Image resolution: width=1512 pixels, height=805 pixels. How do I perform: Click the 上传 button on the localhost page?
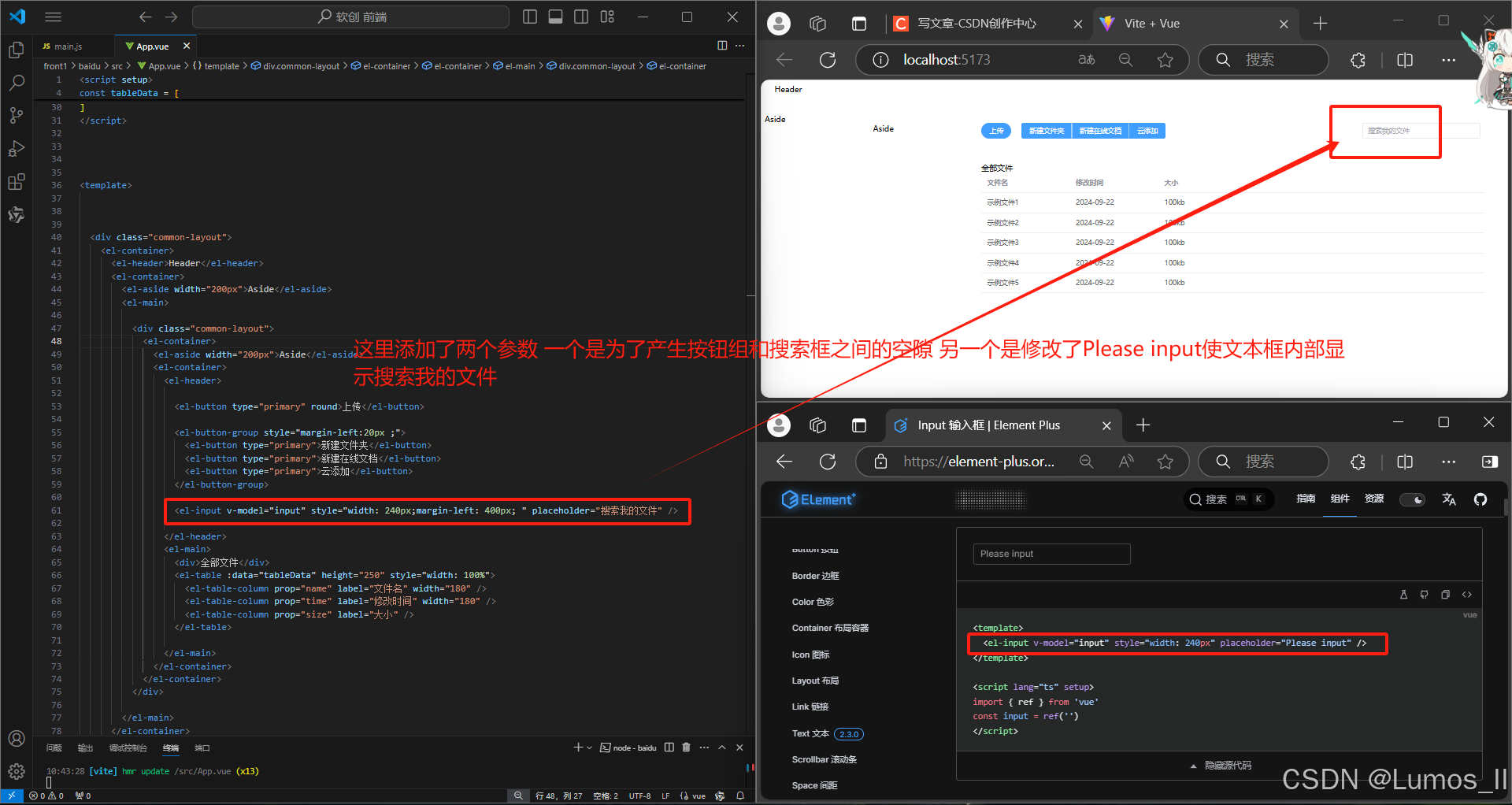click(996, 131)
